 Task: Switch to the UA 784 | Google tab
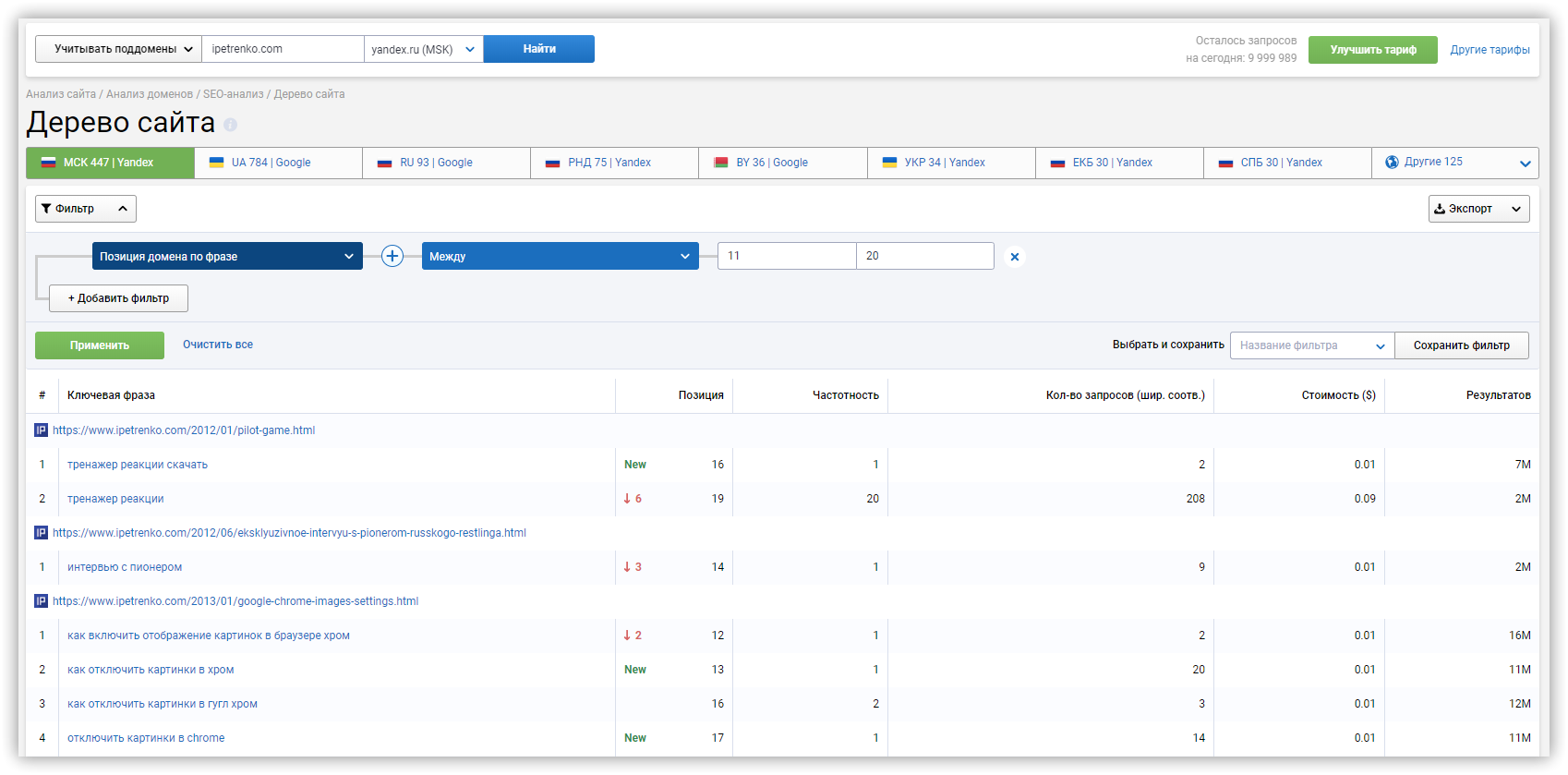[278, 163]
